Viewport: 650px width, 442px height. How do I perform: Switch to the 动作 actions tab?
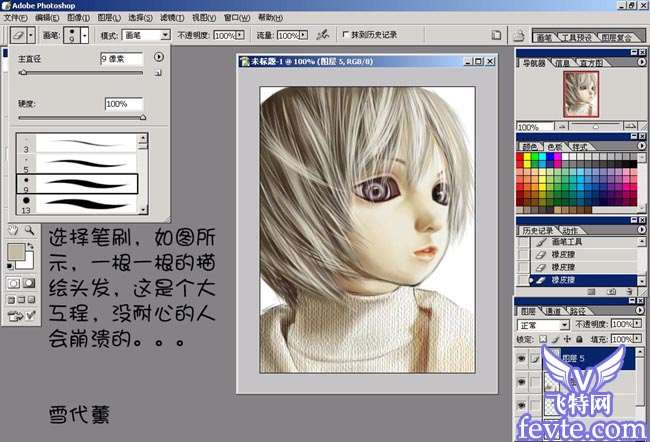(x=570, y=231)
